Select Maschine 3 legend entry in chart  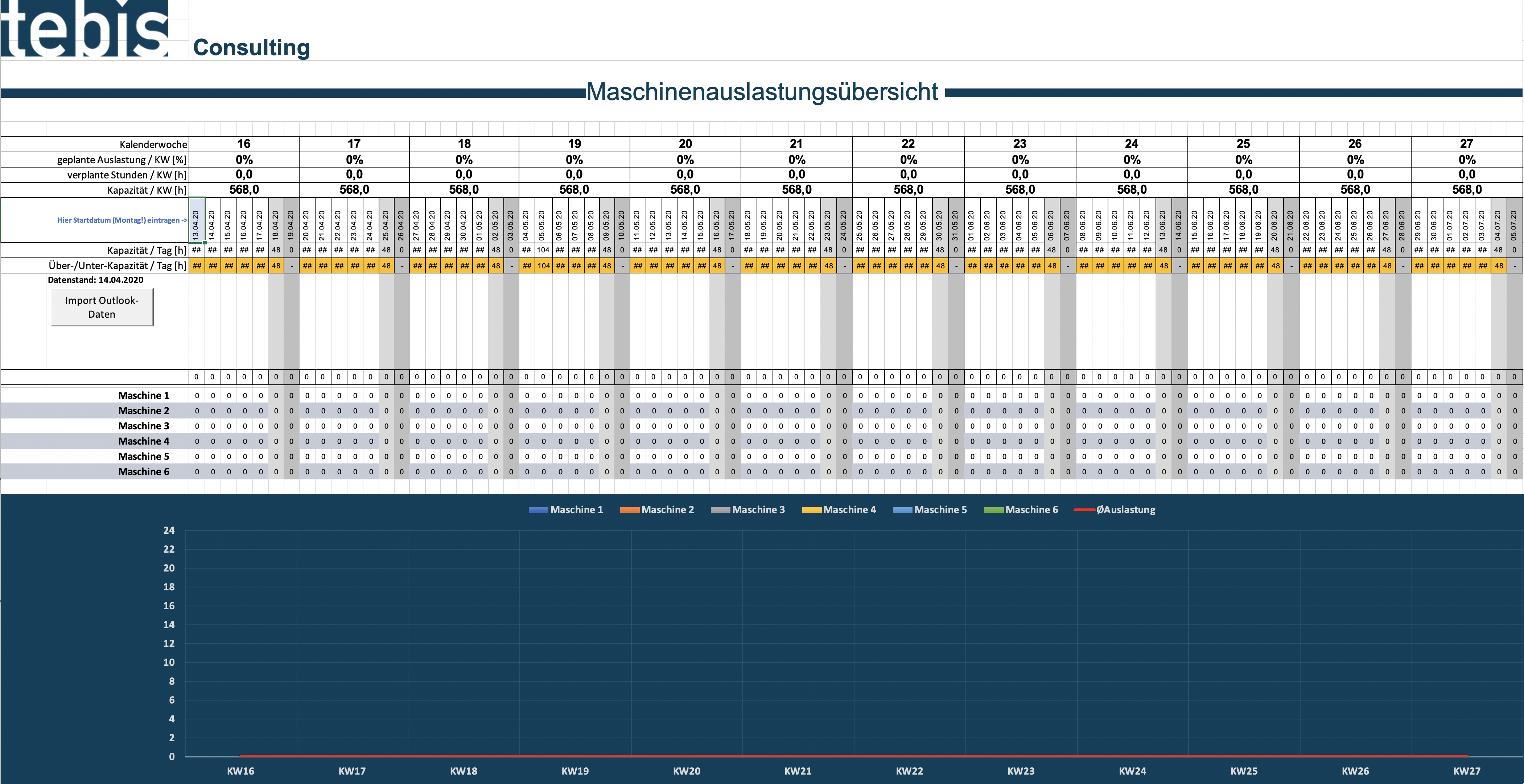748,509
